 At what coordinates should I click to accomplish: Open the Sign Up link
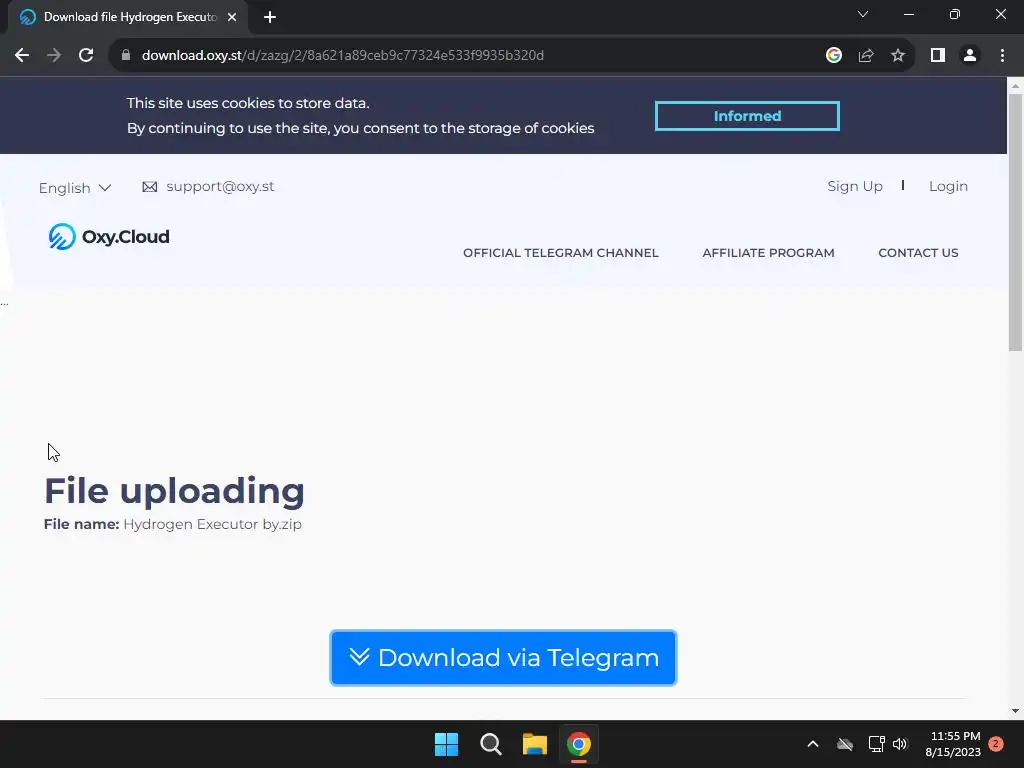[x=855, y=186]
